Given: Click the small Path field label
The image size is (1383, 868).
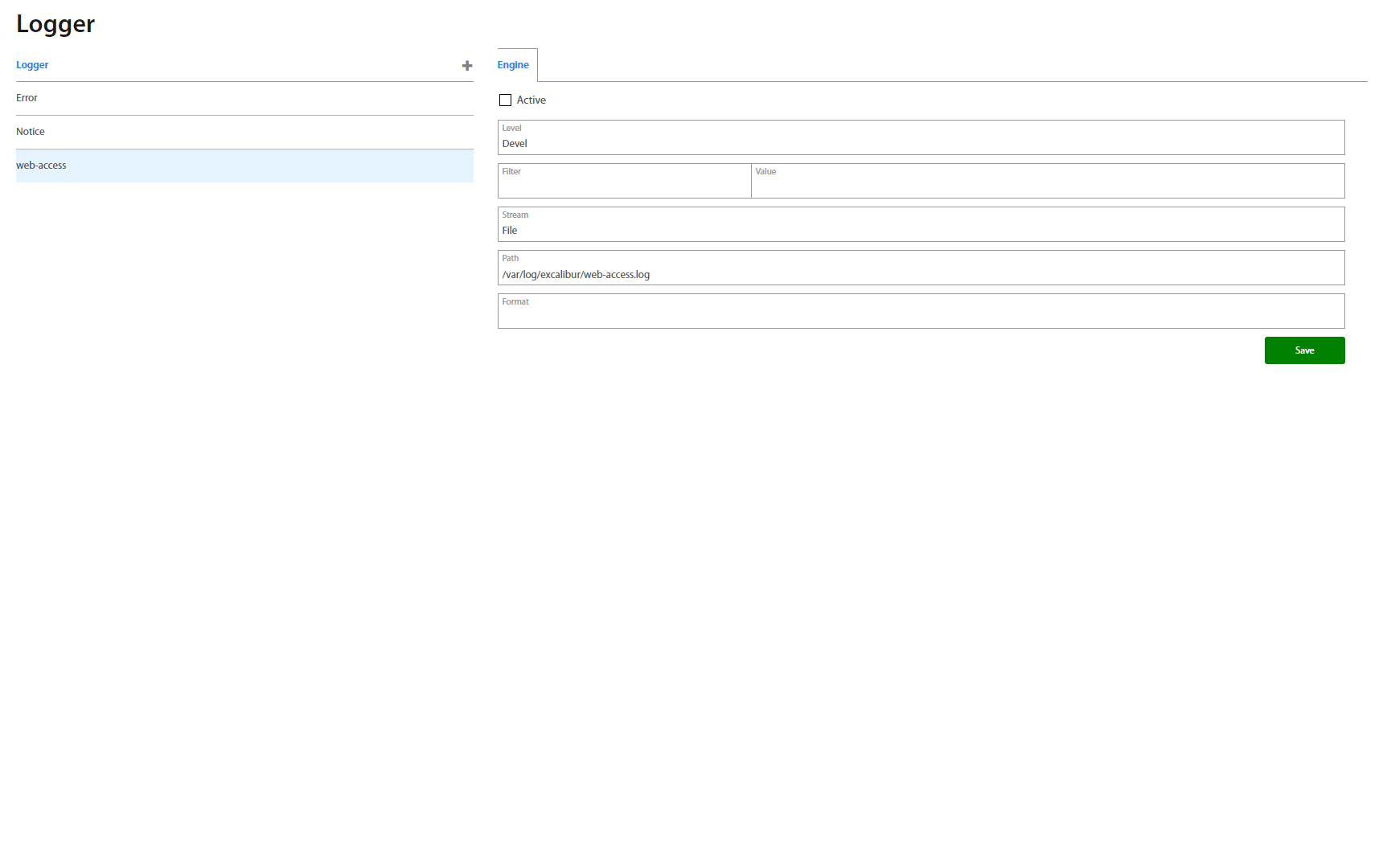Looking at the screenshot, I should (510, 258).
